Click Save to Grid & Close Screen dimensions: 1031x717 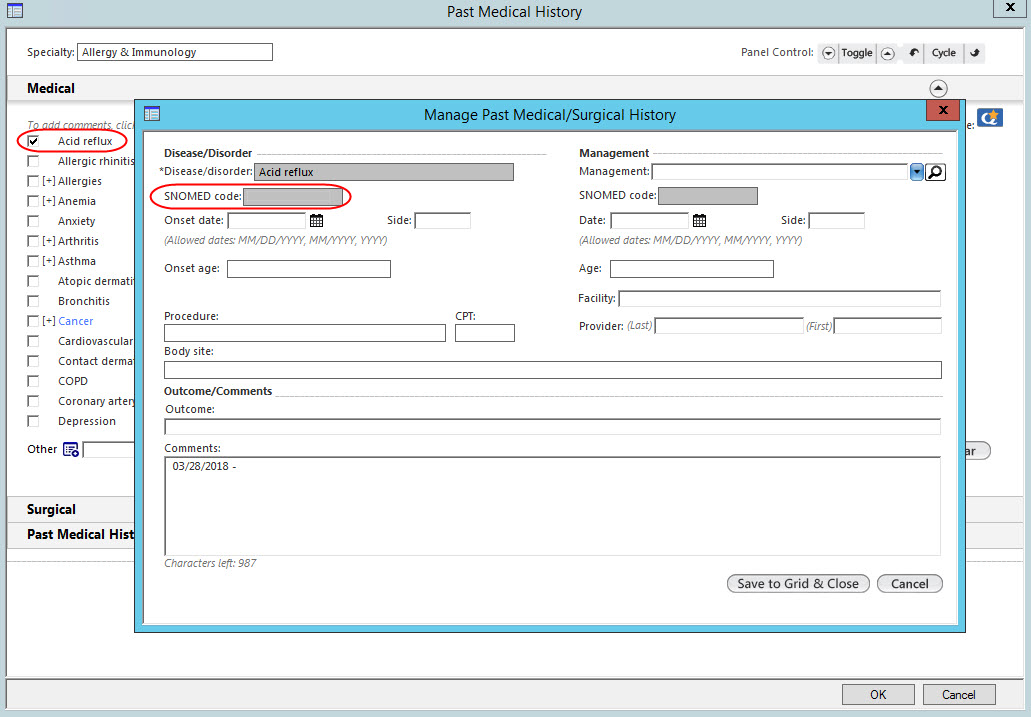[798, 583]
